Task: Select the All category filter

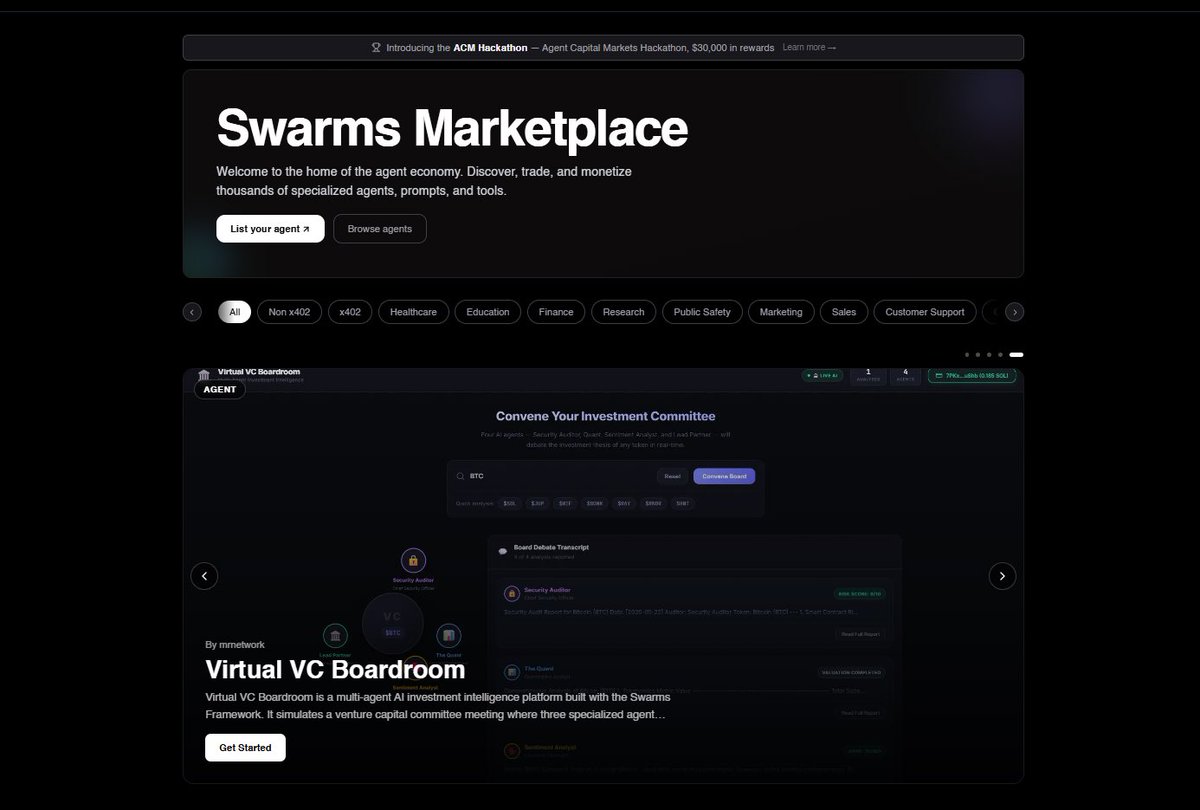Action: tap(234, 312)
